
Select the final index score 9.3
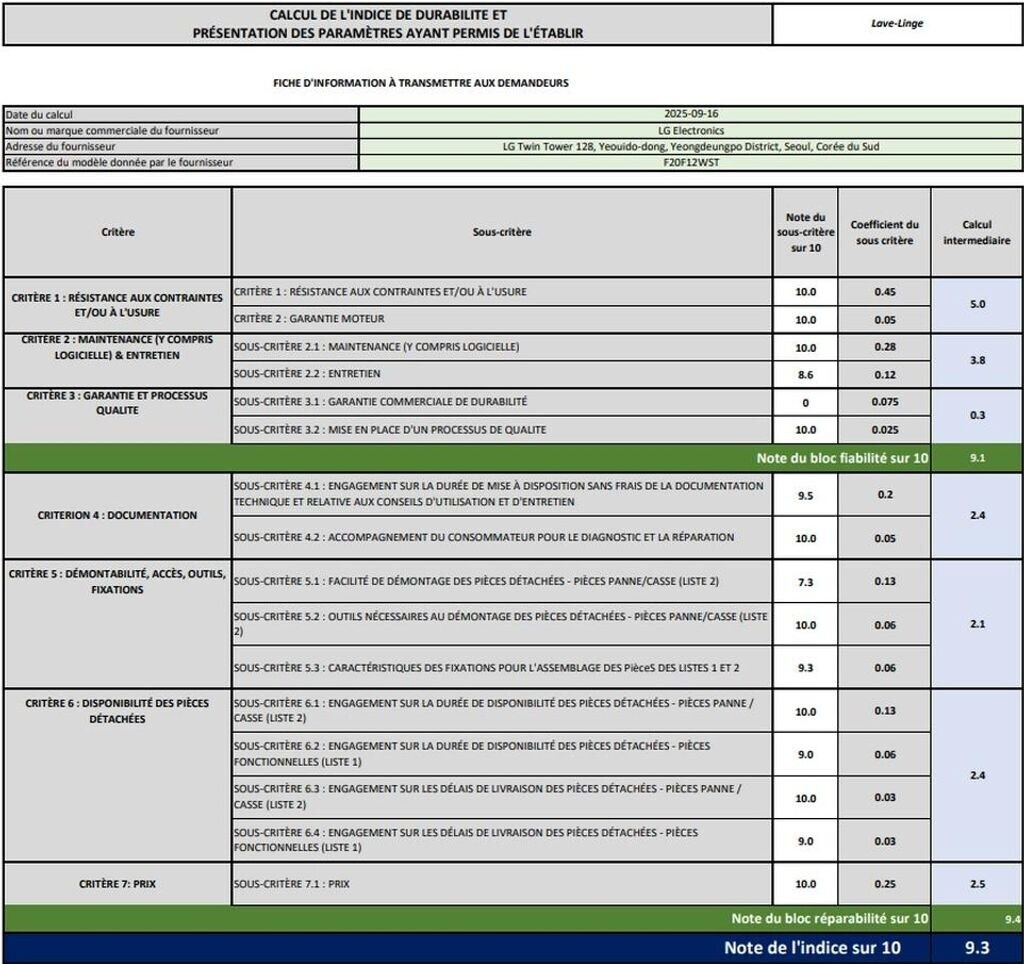coord(977,947)
